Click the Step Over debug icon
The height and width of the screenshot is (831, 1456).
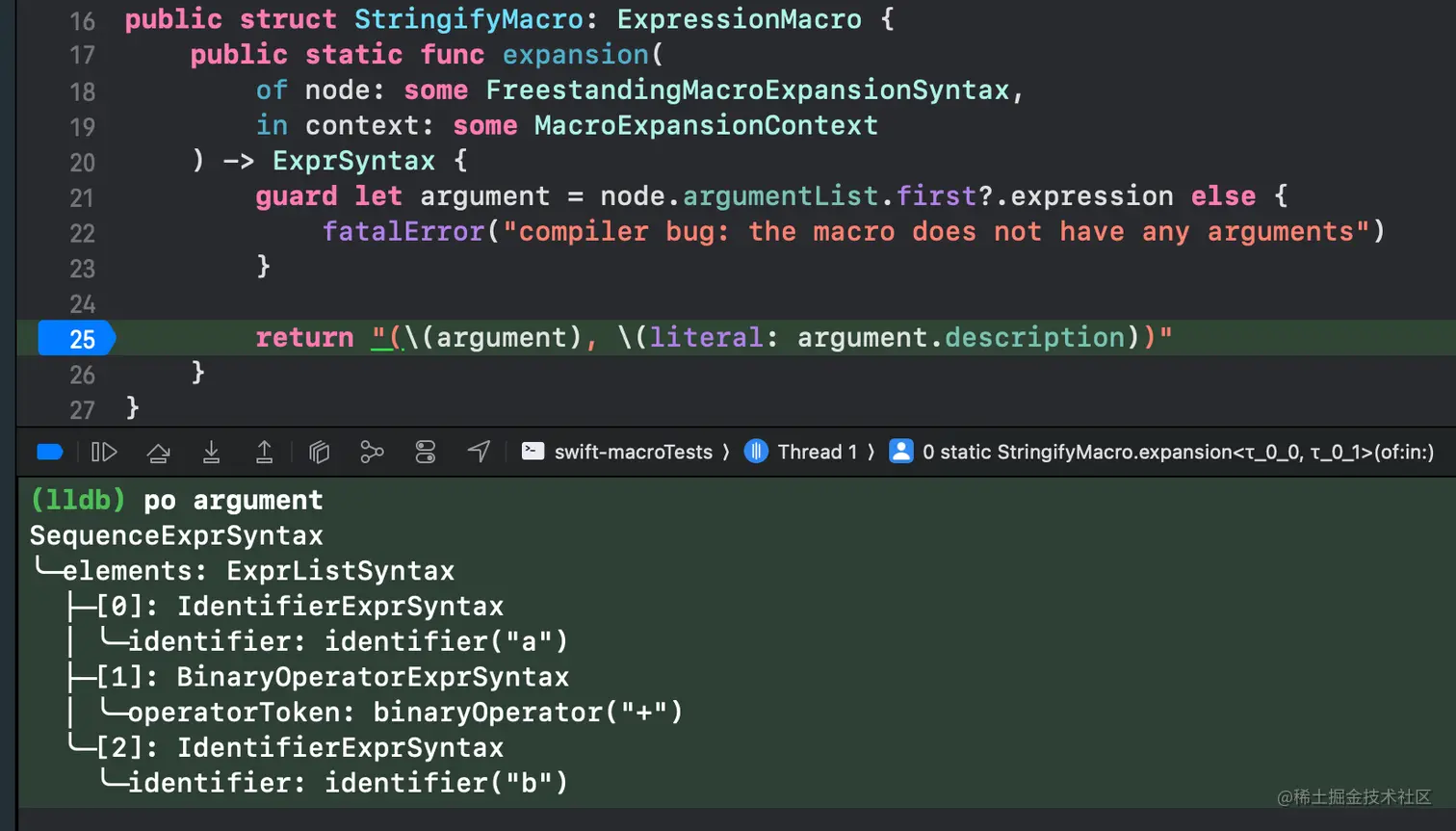[159, 452]
